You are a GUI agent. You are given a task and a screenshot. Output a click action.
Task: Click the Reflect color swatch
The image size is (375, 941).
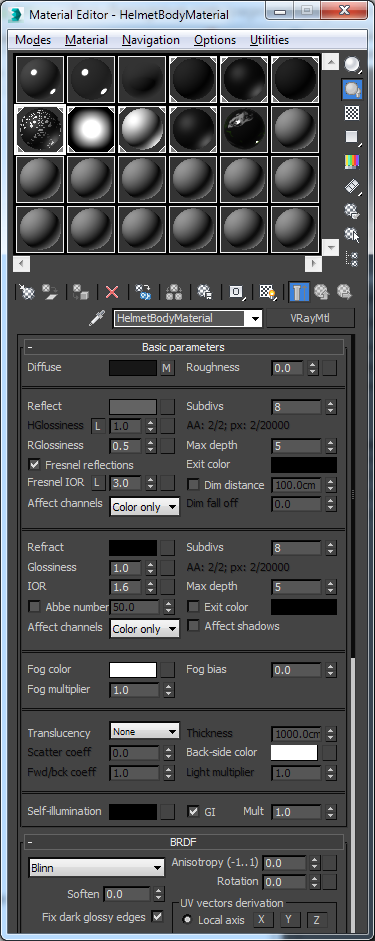(x=133, y=407)
